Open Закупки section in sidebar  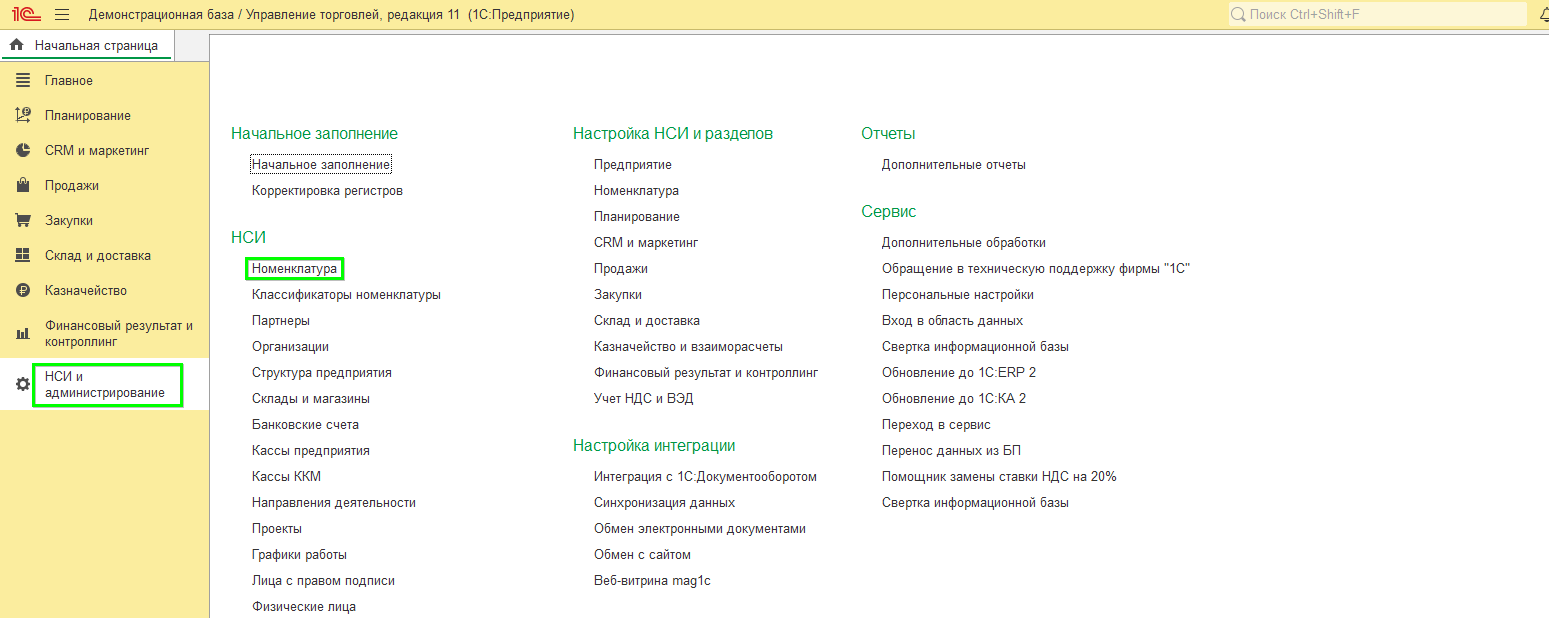[x=104, y=220]
